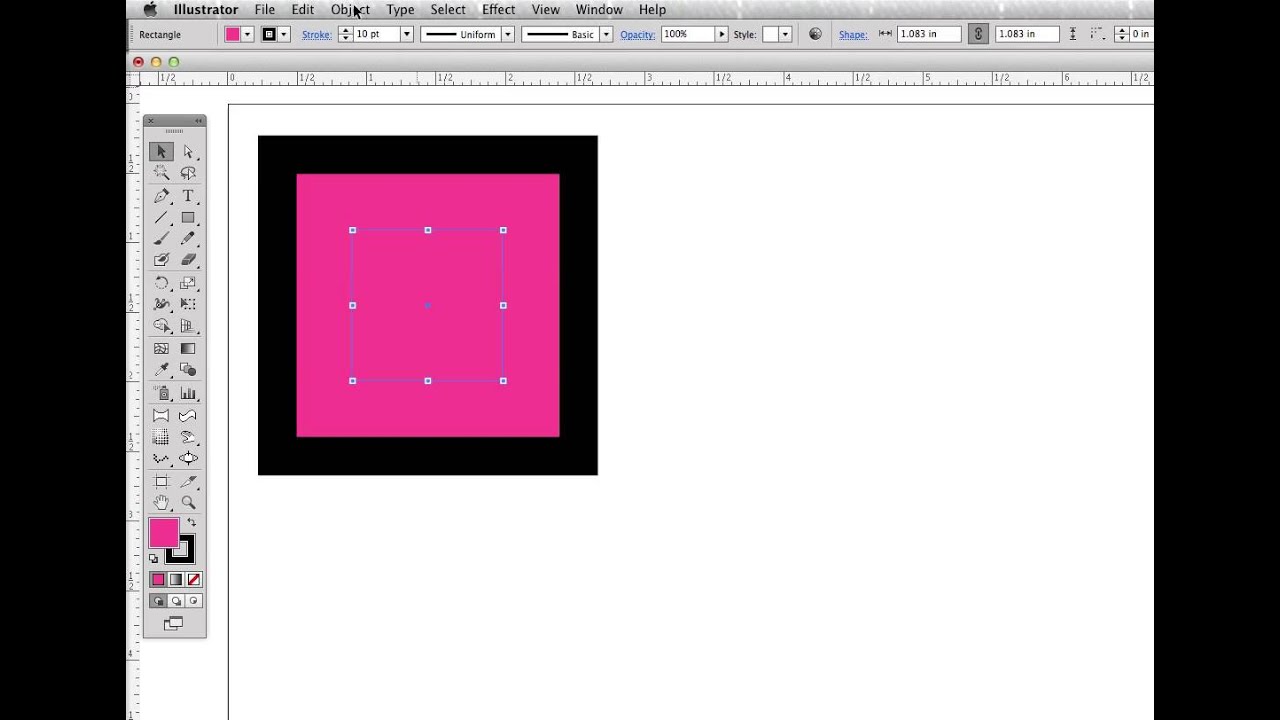Swap fill and stroke colors
The image size is (1280, 720).
pyautogui.click(x=191, y=522)
